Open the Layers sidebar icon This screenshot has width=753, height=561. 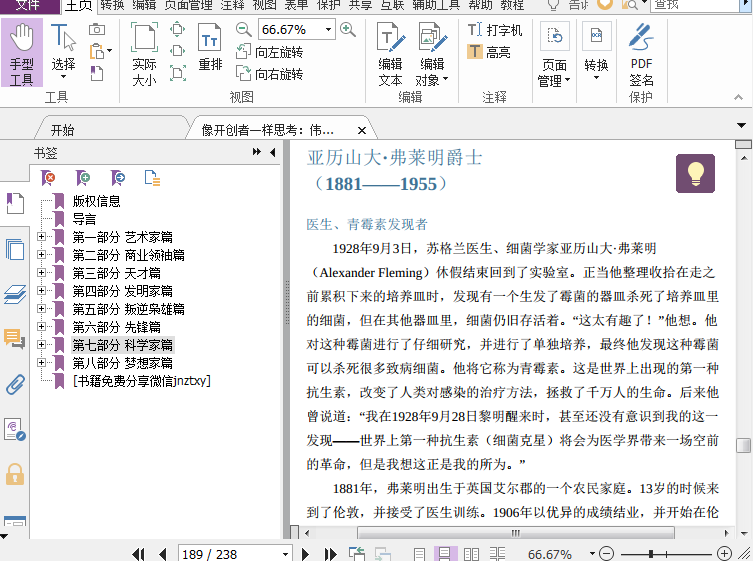15,294
